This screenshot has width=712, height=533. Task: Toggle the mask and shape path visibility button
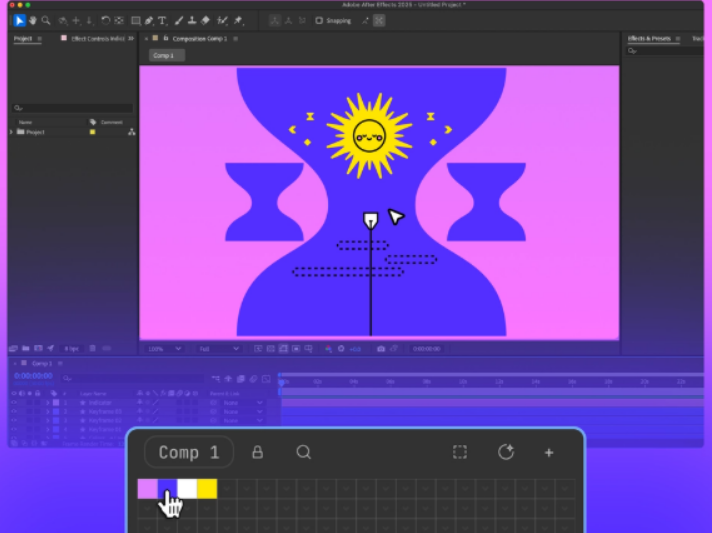tap(283, 349)
